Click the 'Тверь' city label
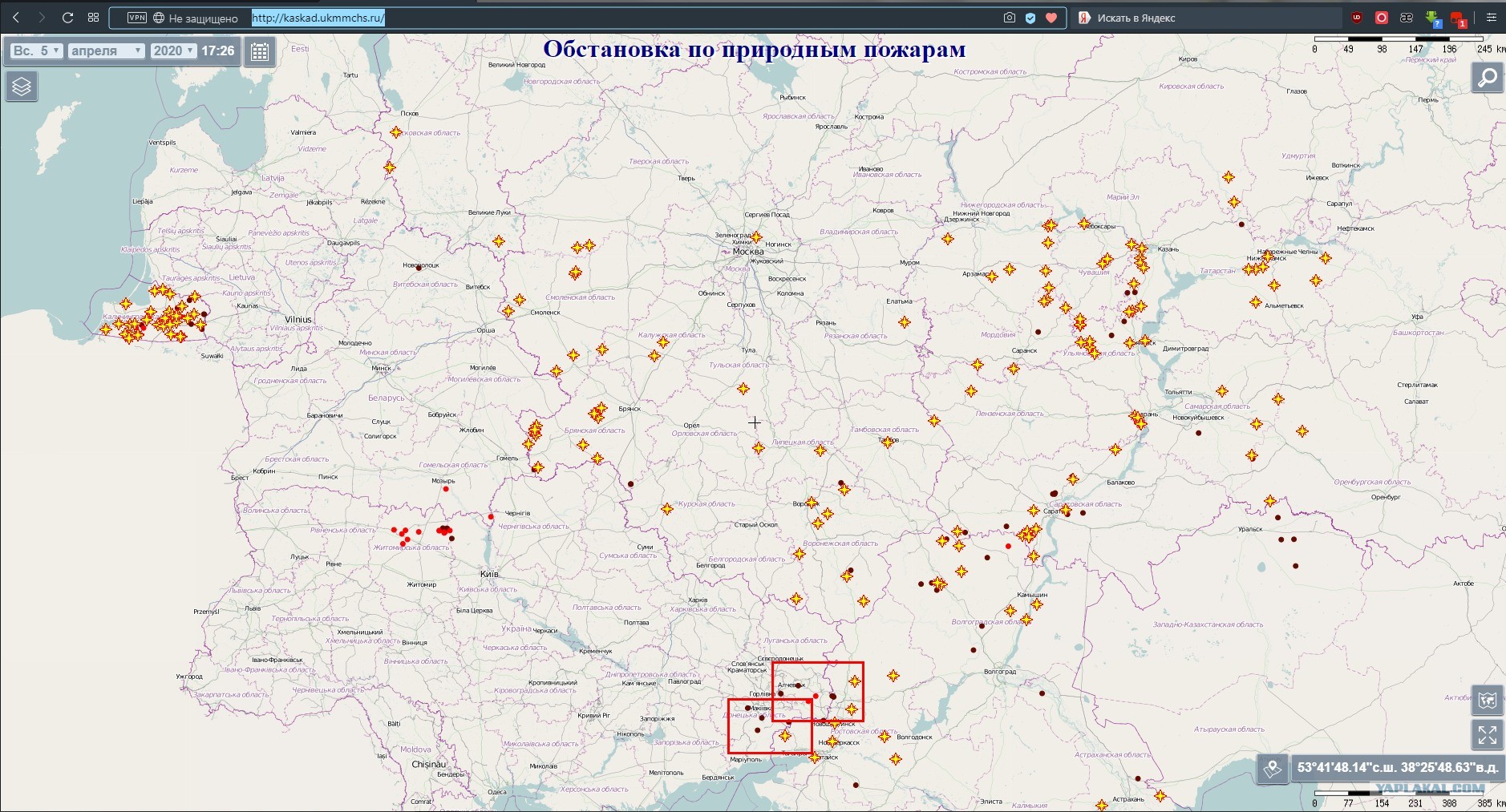1506x812 pixels. (x=686, y=178)
